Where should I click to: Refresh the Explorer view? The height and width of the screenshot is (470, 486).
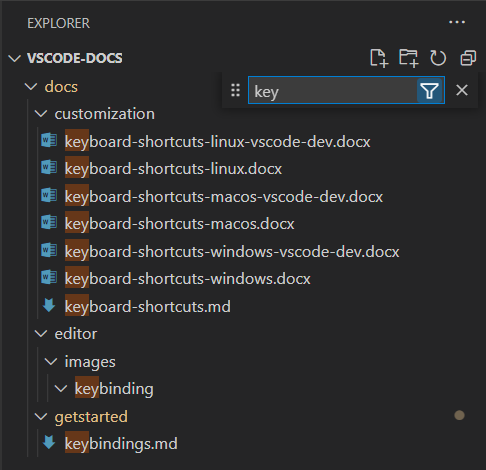pos(438,58)
